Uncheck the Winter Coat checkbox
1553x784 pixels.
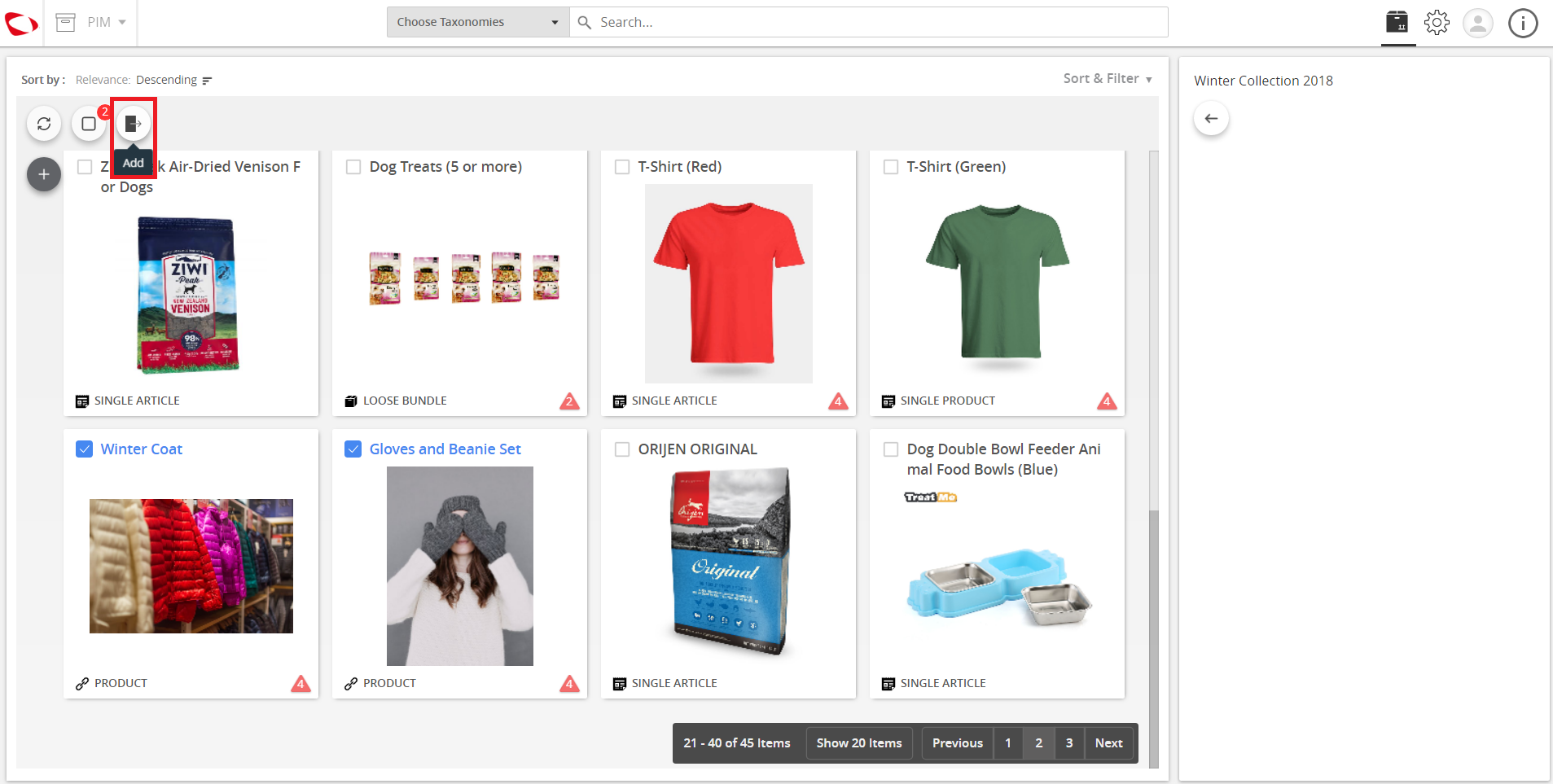[84, 449]
